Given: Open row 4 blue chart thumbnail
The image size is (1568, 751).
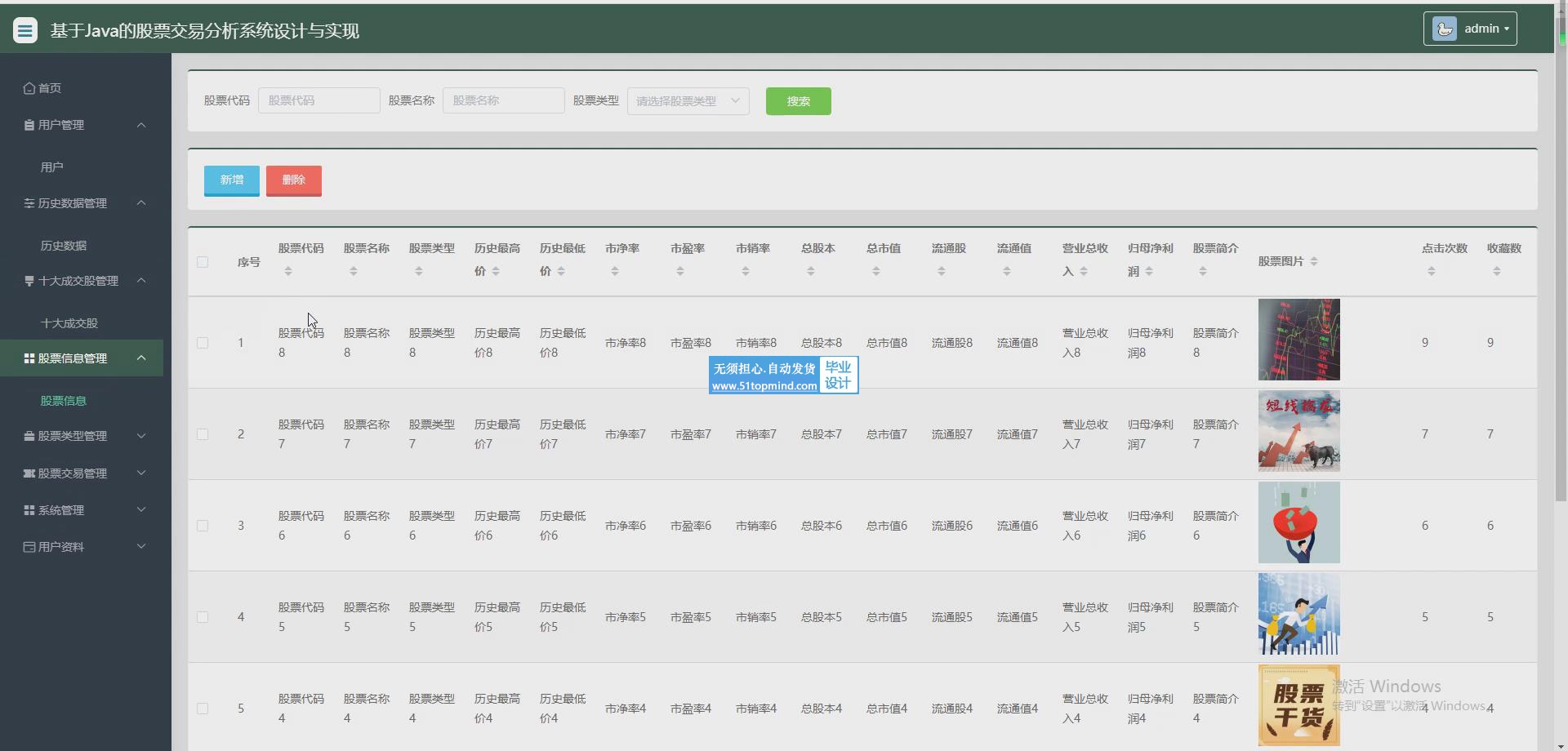Looking at the screenshot, I should tap(1299, 614).
